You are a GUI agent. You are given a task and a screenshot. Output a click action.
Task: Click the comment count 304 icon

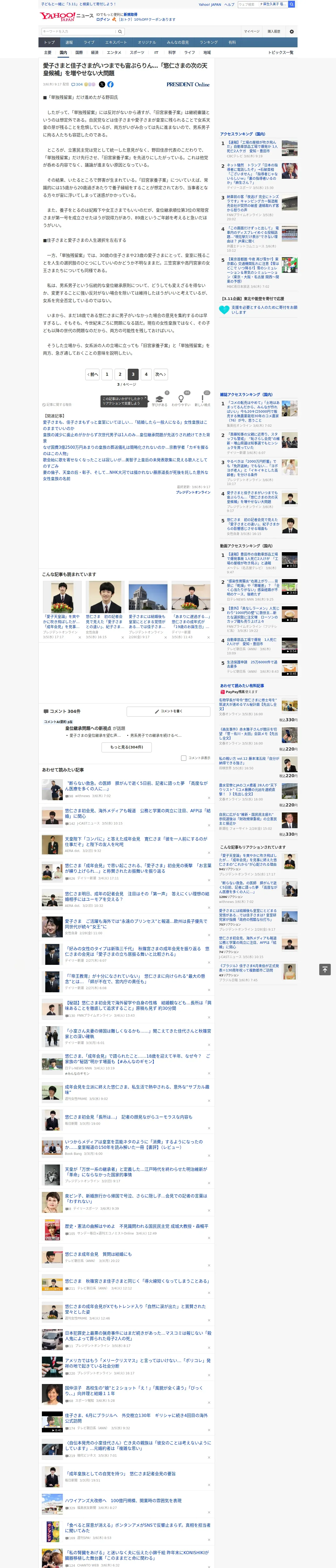tap(77, 85)
